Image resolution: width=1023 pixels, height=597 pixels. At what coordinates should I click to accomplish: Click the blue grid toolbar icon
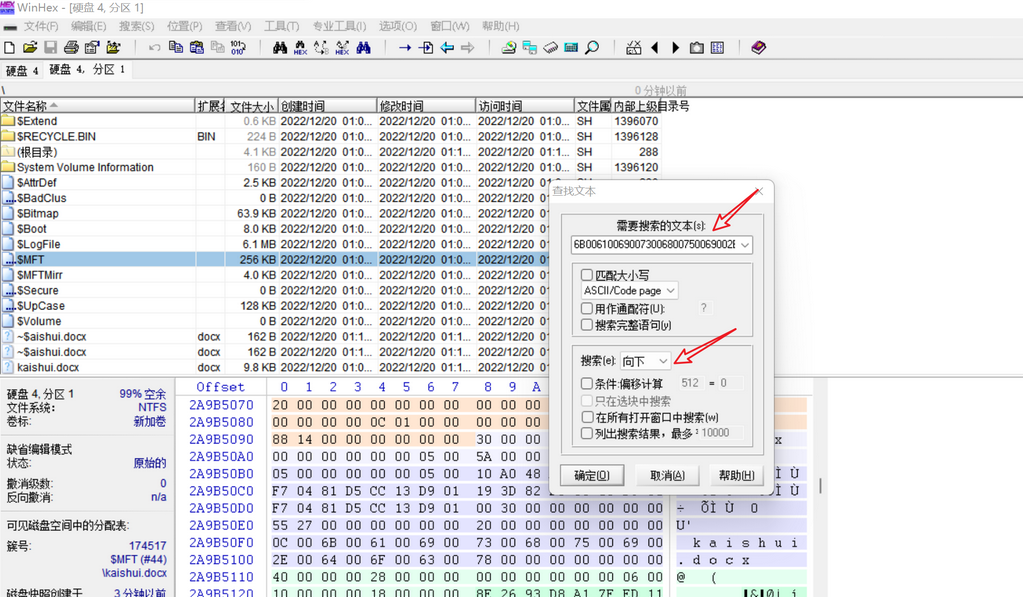click(718, 48)
